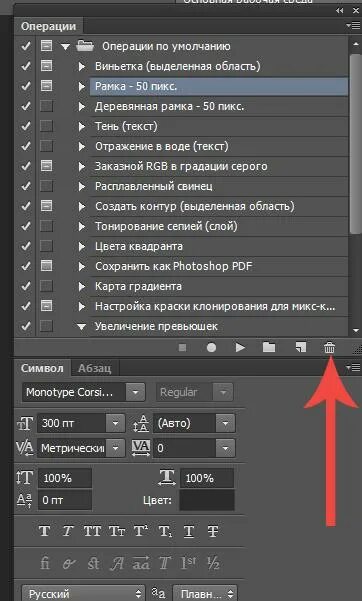This screenshot has width=362, height=601.
Task: Toggle discretionary ligatures st icon
Action: pos(93,563)
